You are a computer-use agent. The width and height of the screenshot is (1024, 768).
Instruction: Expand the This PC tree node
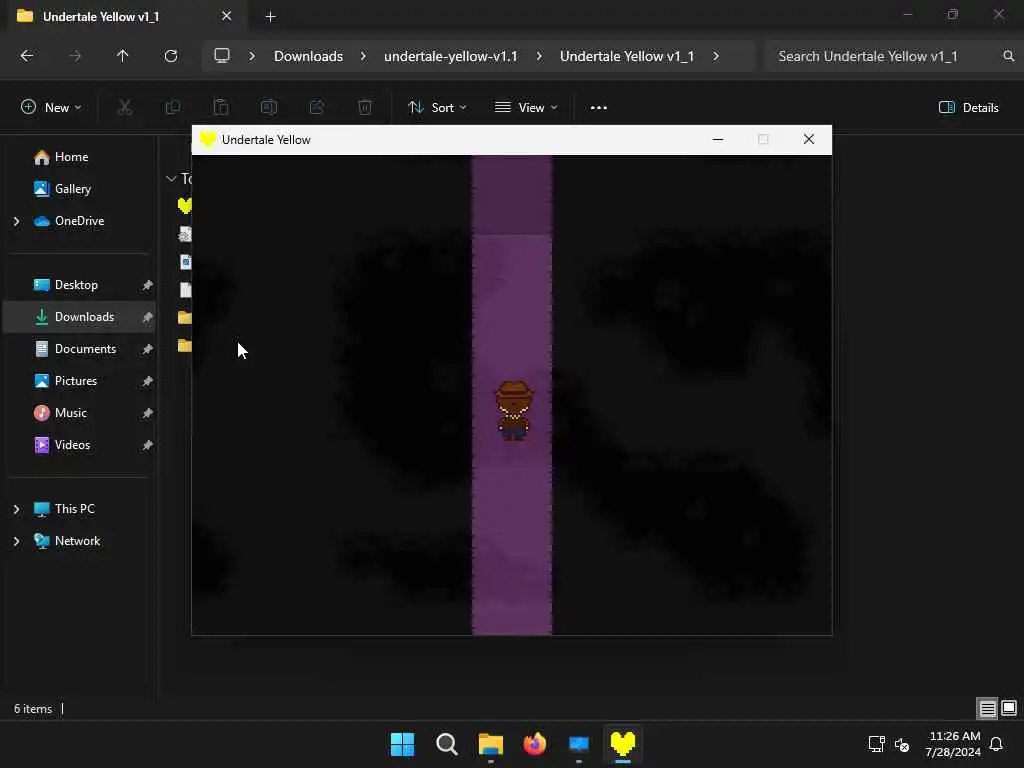[16, 509]
